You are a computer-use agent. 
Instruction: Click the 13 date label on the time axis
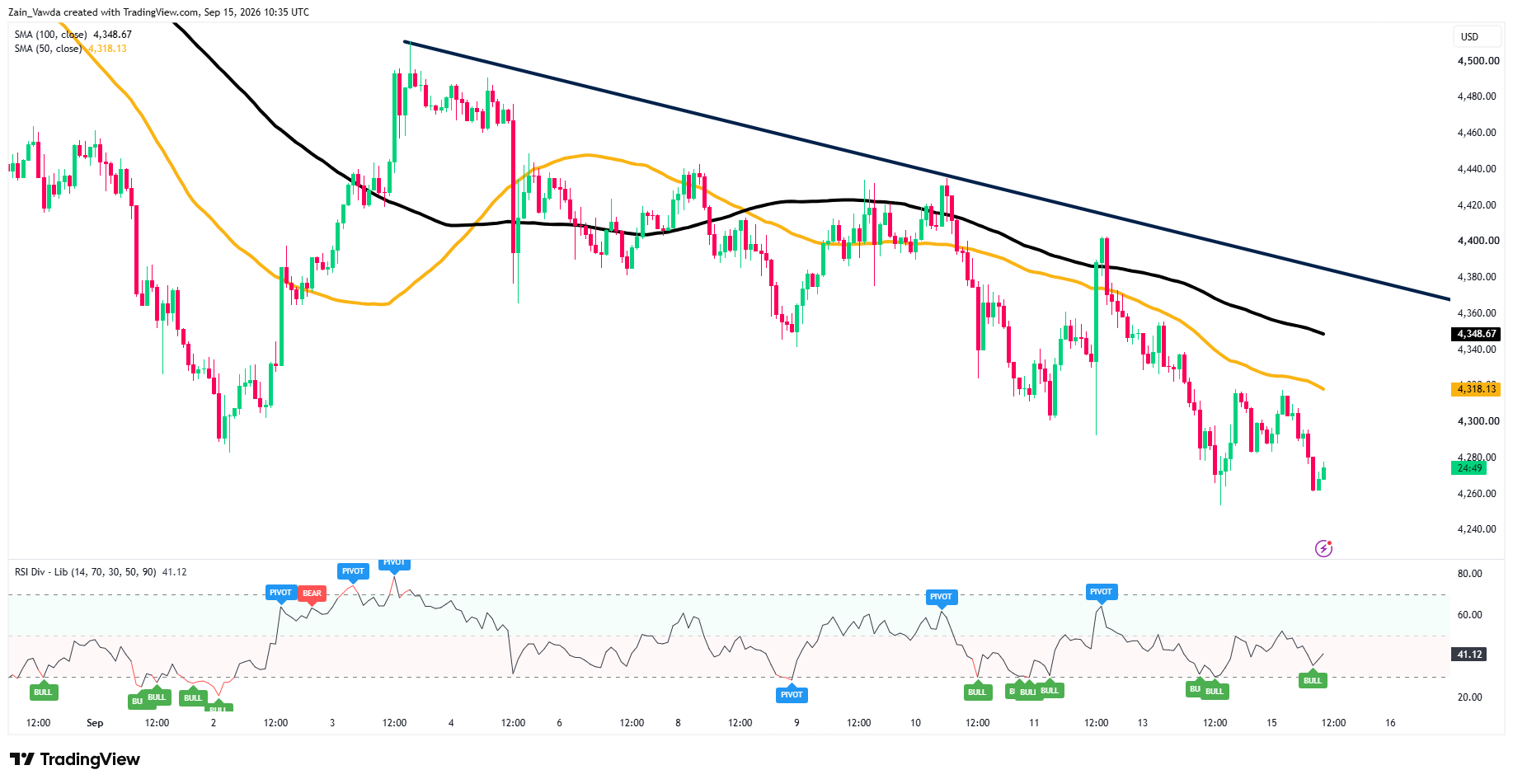point(1143,723)
